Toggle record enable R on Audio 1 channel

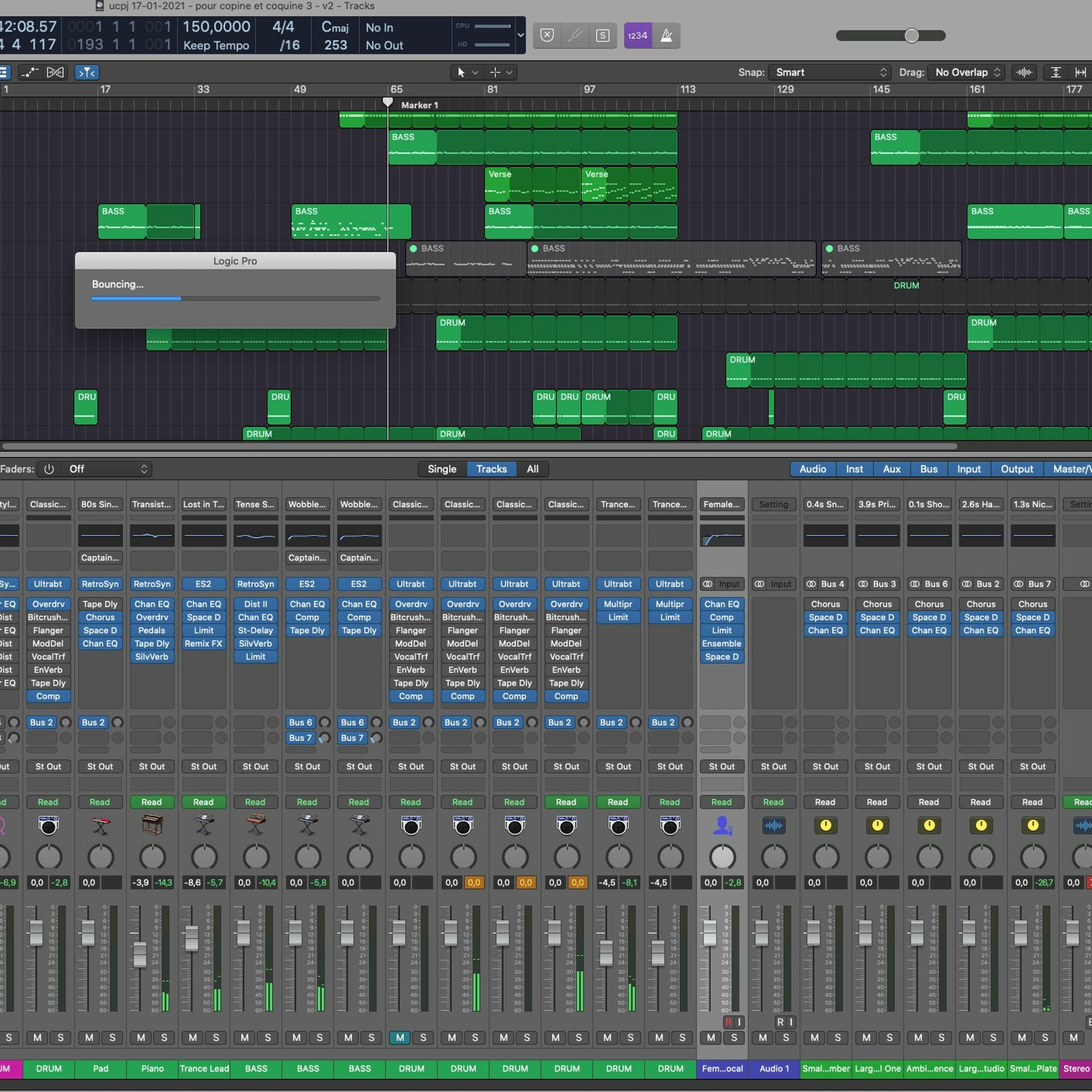780,1022
